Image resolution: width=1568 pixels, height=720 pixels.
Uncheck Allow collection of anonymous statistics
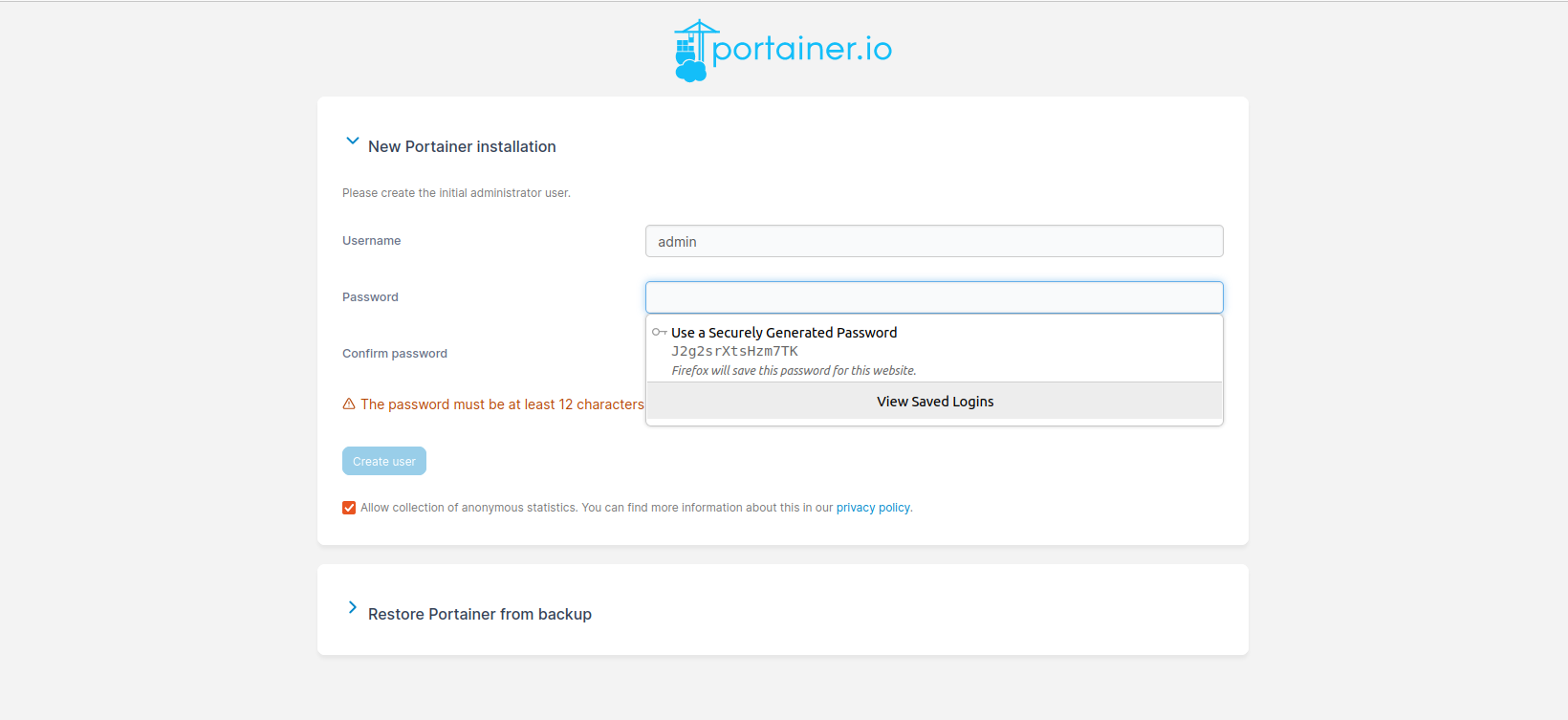349,508
